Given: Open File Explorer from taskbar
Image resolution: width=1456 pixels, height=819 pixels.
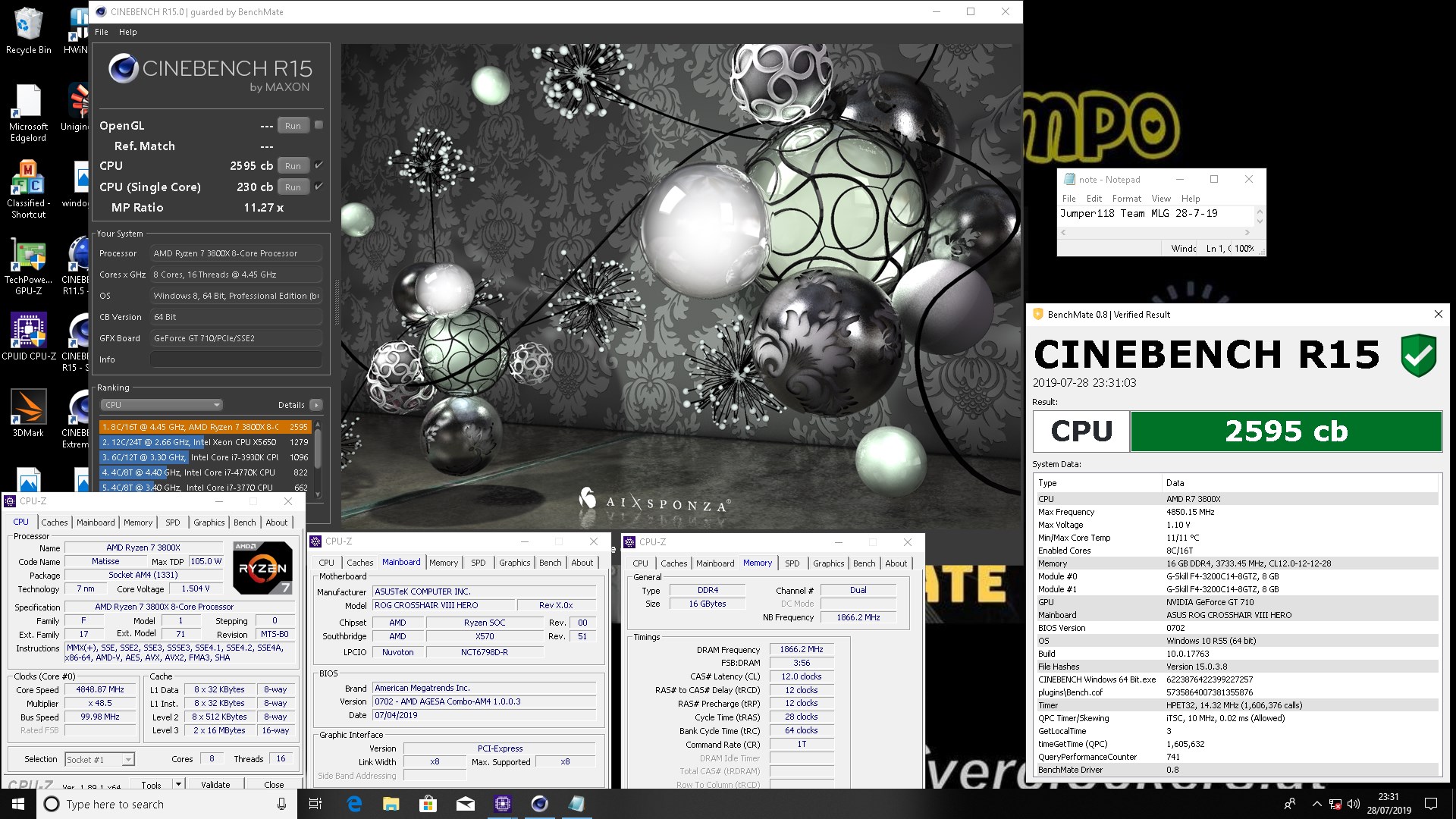Looking at the screenshot, I should 391,804.
